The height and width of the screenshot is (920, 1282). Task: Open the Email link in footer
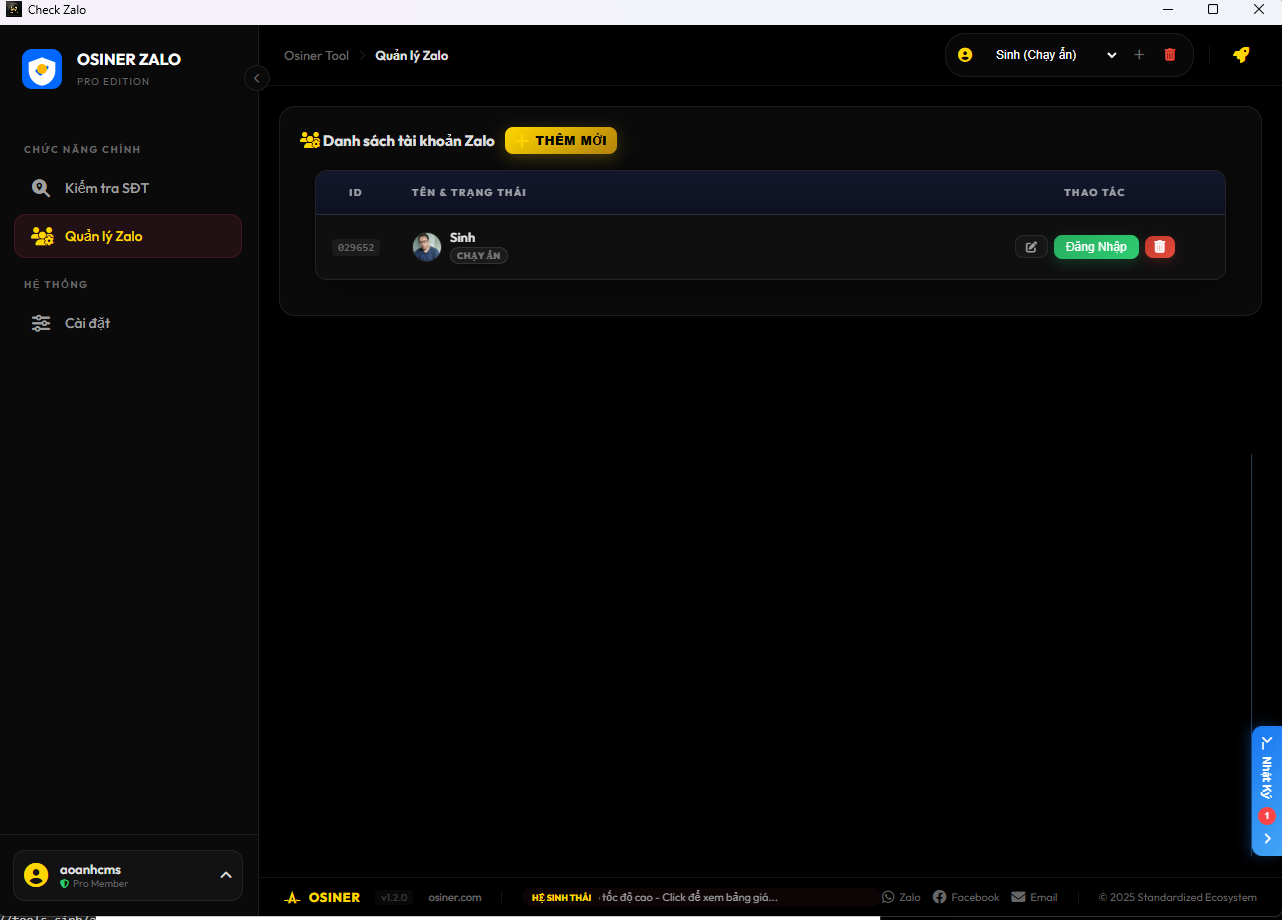[x=1034, y=897]
